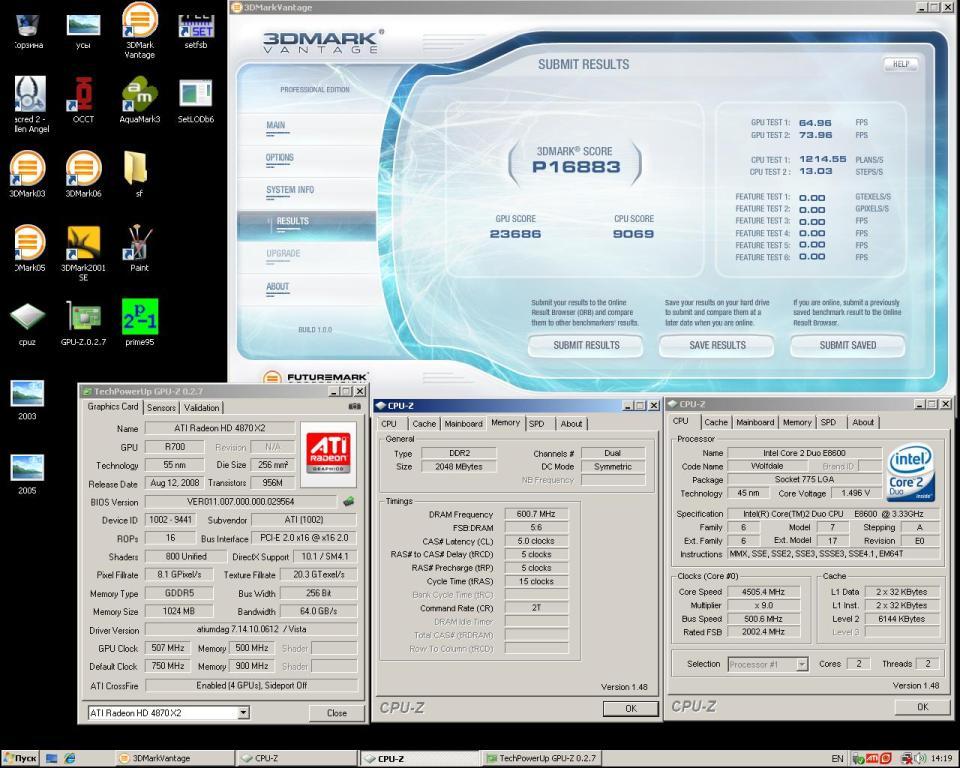Launch 3DMark05 desktop shortcut
960x768 pixels.
pos(27,246)
